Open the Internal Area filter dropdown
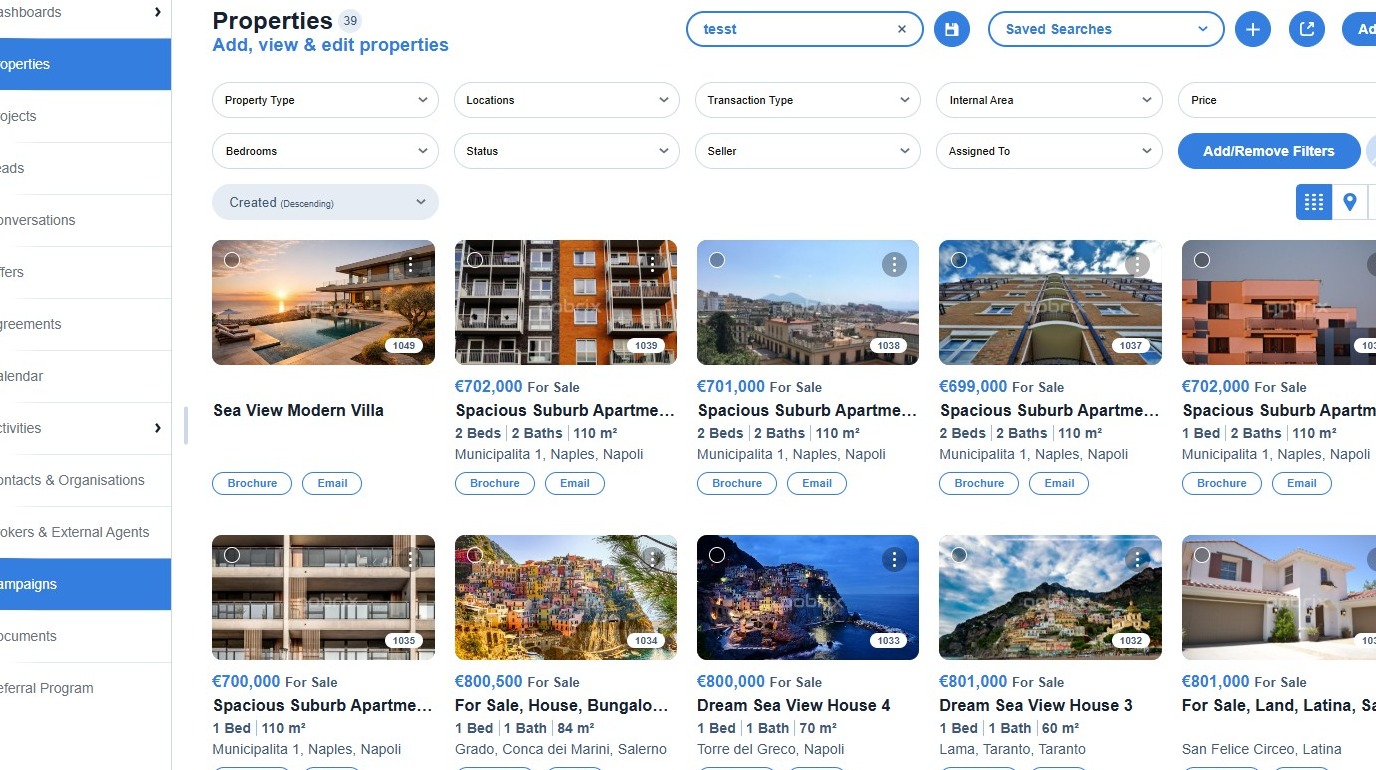The image size is (1376, 770). [1050, 100]
